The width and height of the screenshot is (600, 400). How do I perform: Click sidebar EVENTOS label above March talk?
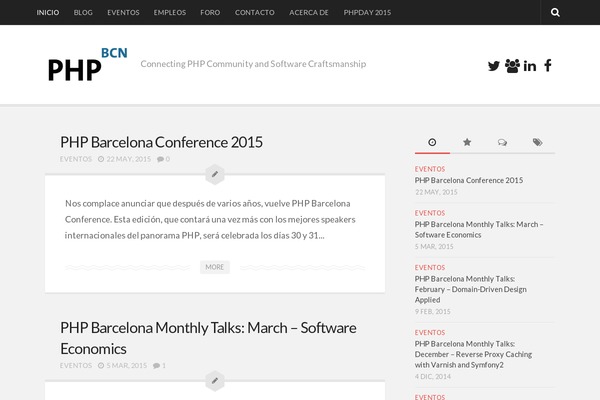430,213
